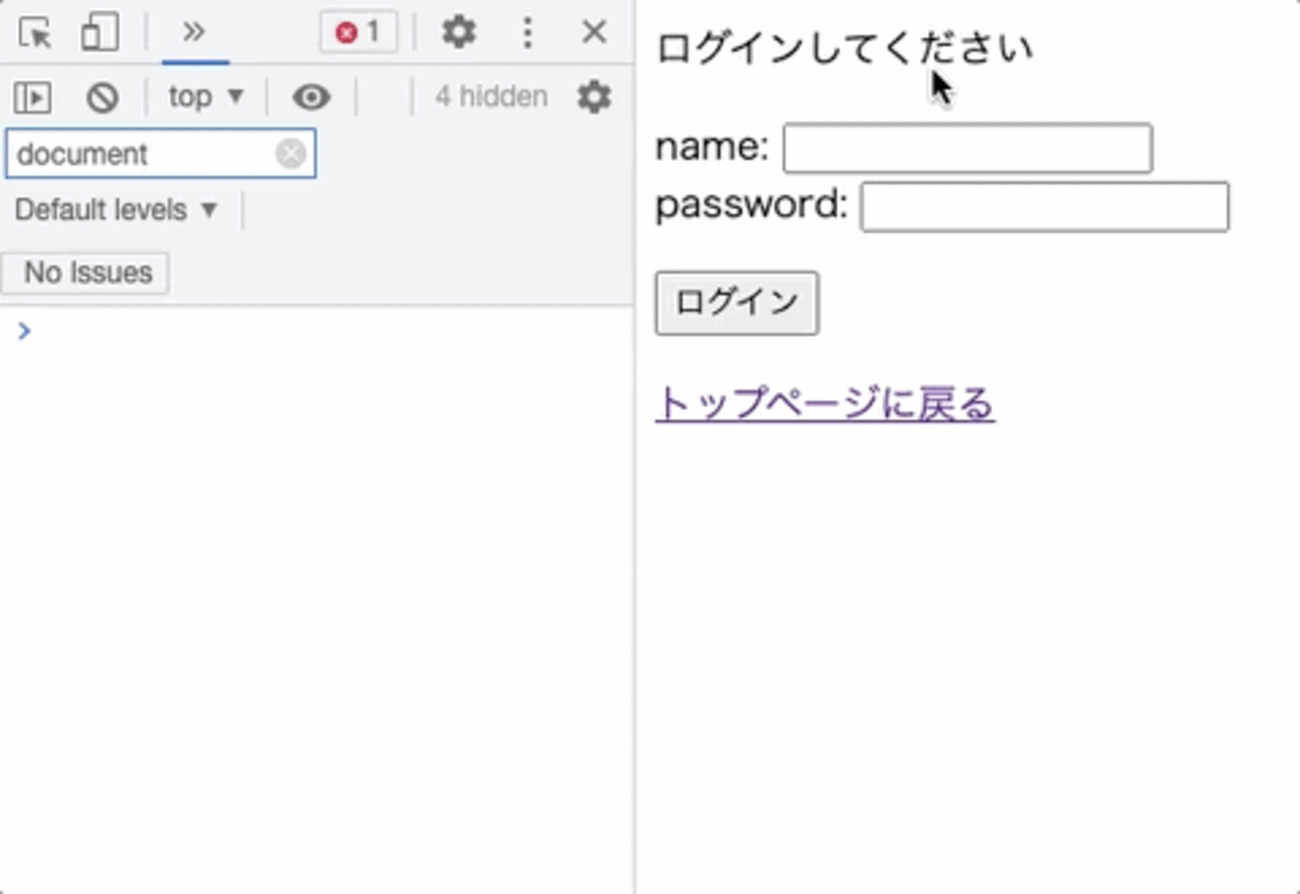Screen dimensions: 1300x894
Task: Click the No Issues button
Action: tap(87, 273)
